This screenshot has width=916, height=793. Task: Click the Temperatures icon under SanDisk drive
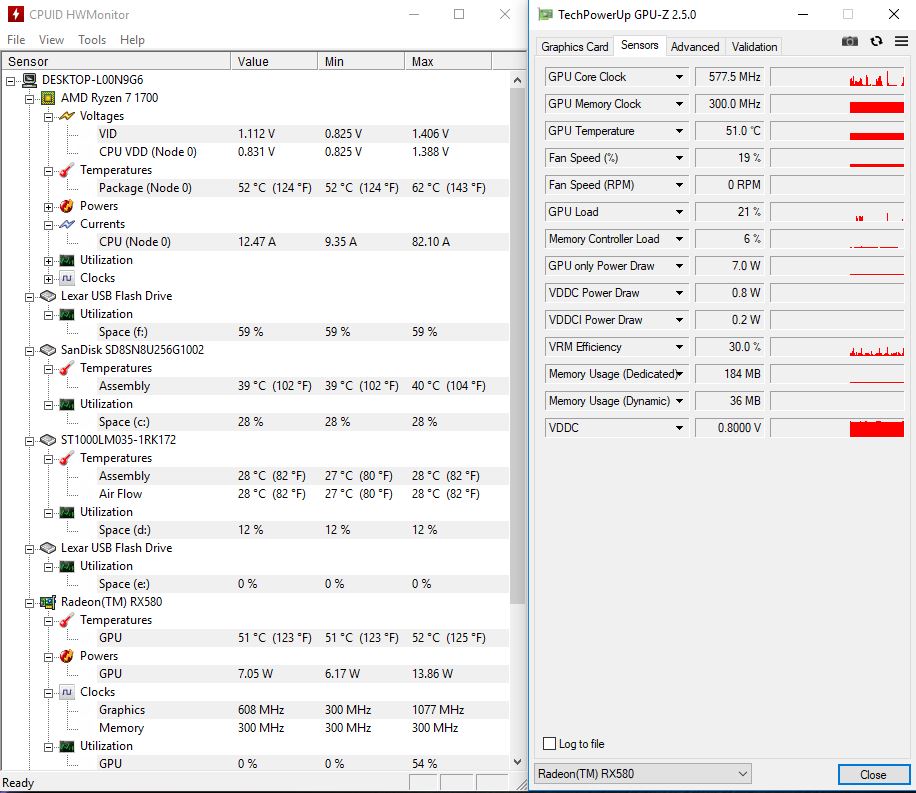pos(67,368)
